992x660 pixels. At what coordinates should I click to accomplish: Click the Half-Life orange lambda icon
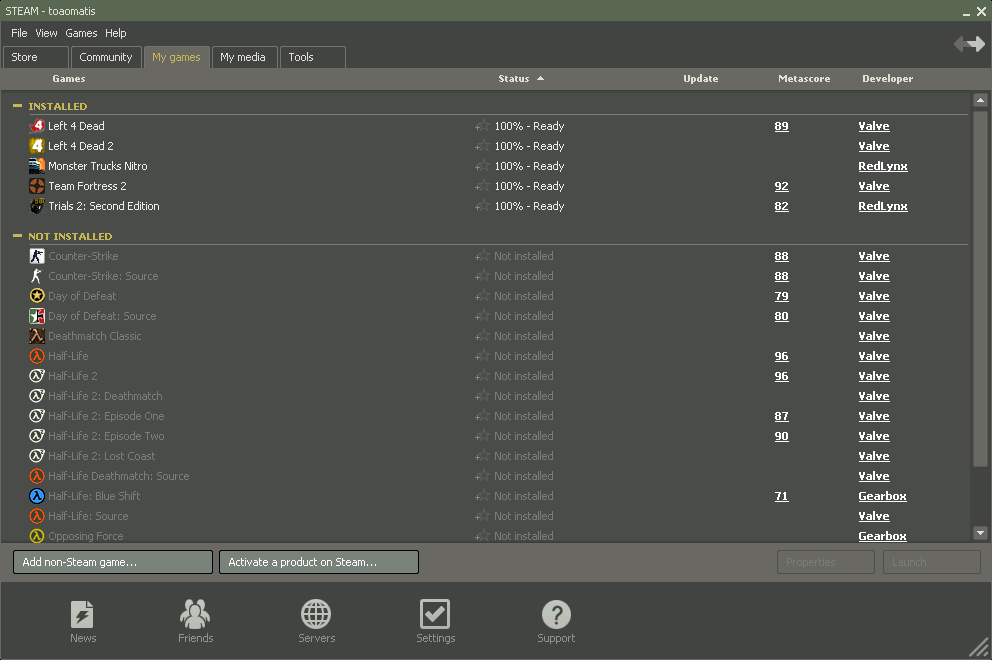coord(37,356)
